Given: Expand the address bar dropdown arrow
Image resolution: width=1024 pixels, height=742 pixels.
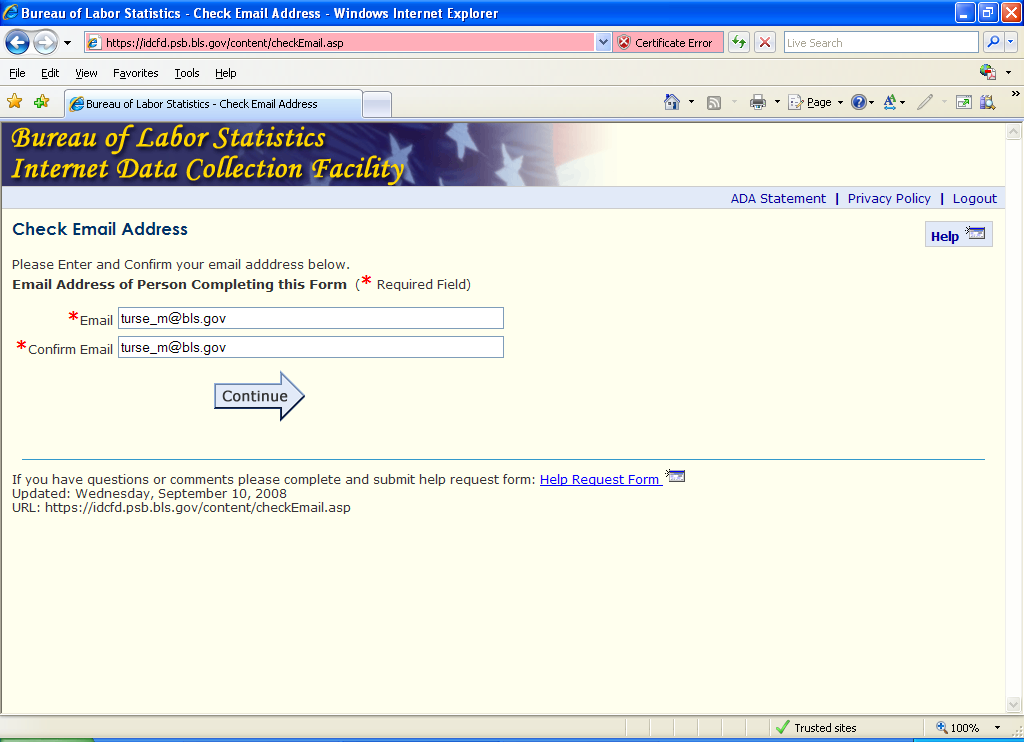Looking at the screenshot, I should [x=603, y=43].
